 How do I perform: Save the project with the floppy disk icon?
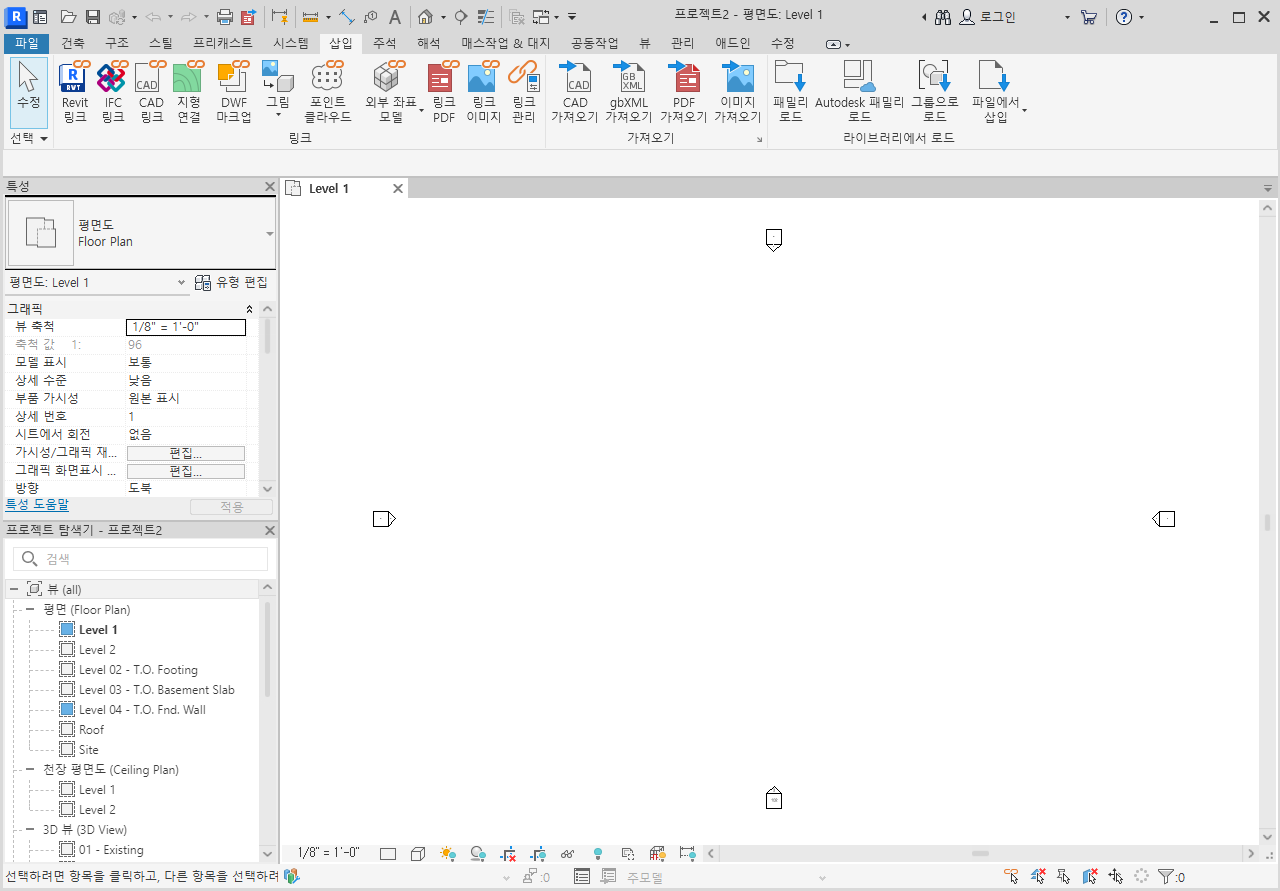(x=93, y=17)
